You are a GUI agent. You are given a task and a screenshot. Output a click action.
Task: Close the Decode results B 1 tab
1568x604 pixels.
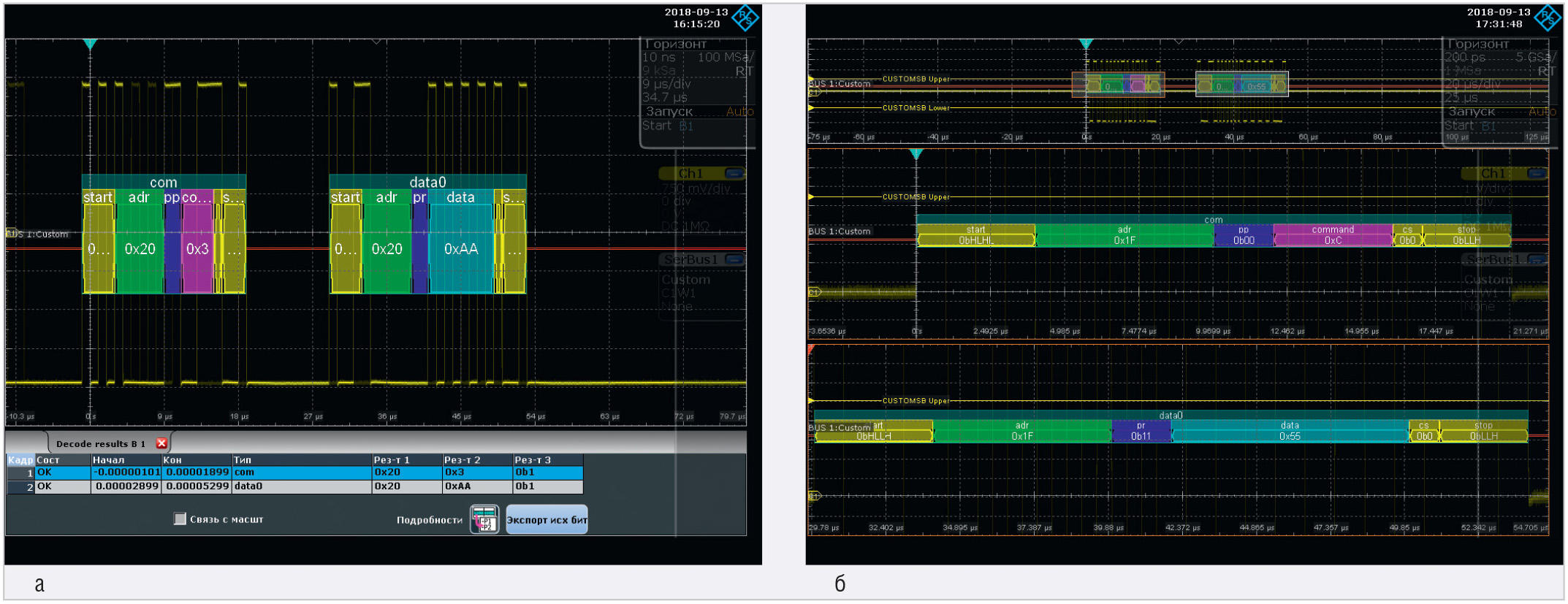click(162, 443)
